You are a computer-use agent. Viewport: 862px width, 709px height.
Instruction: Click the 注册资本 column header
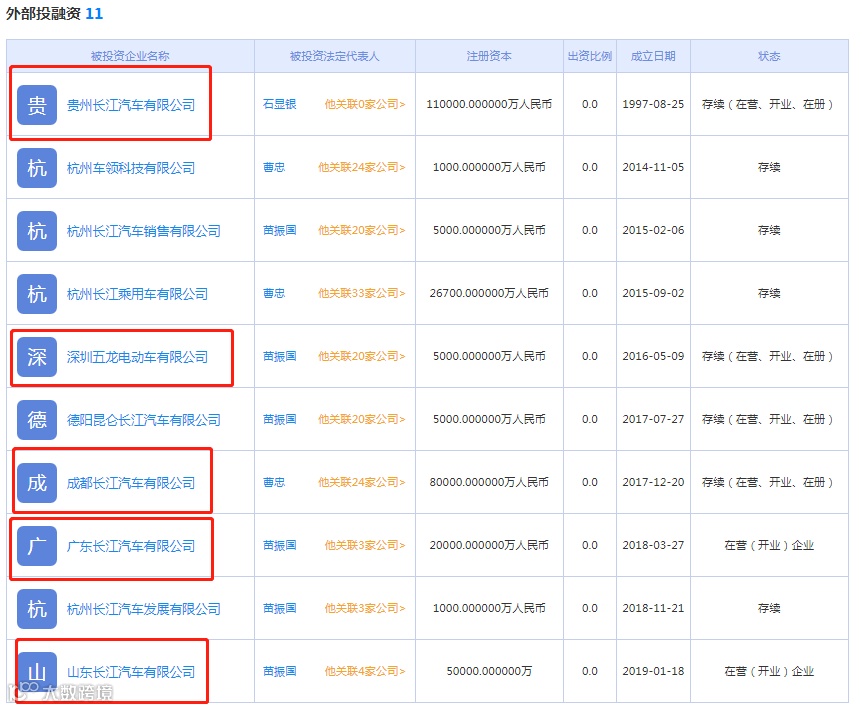point(489,56)
